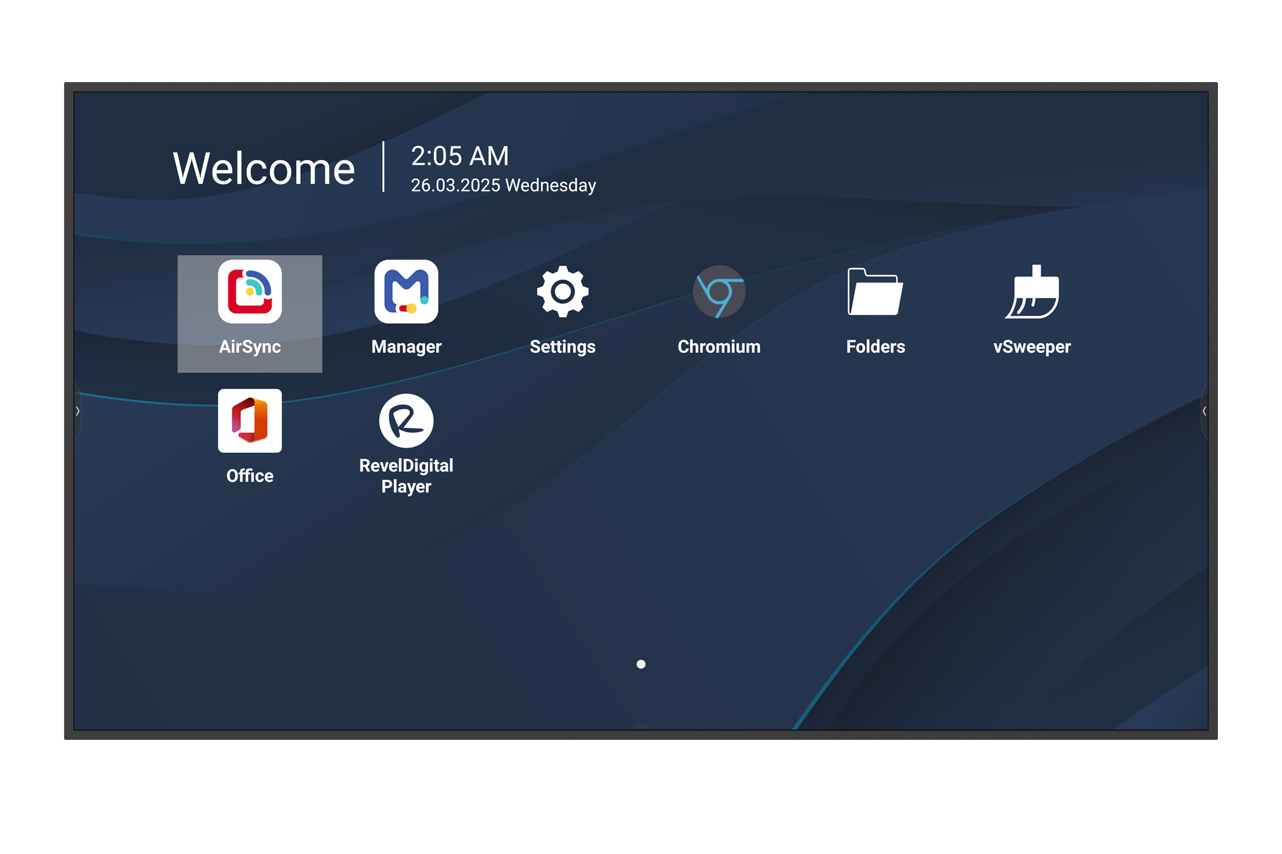Click the "vSweeper" text label

click(1031, 347)
